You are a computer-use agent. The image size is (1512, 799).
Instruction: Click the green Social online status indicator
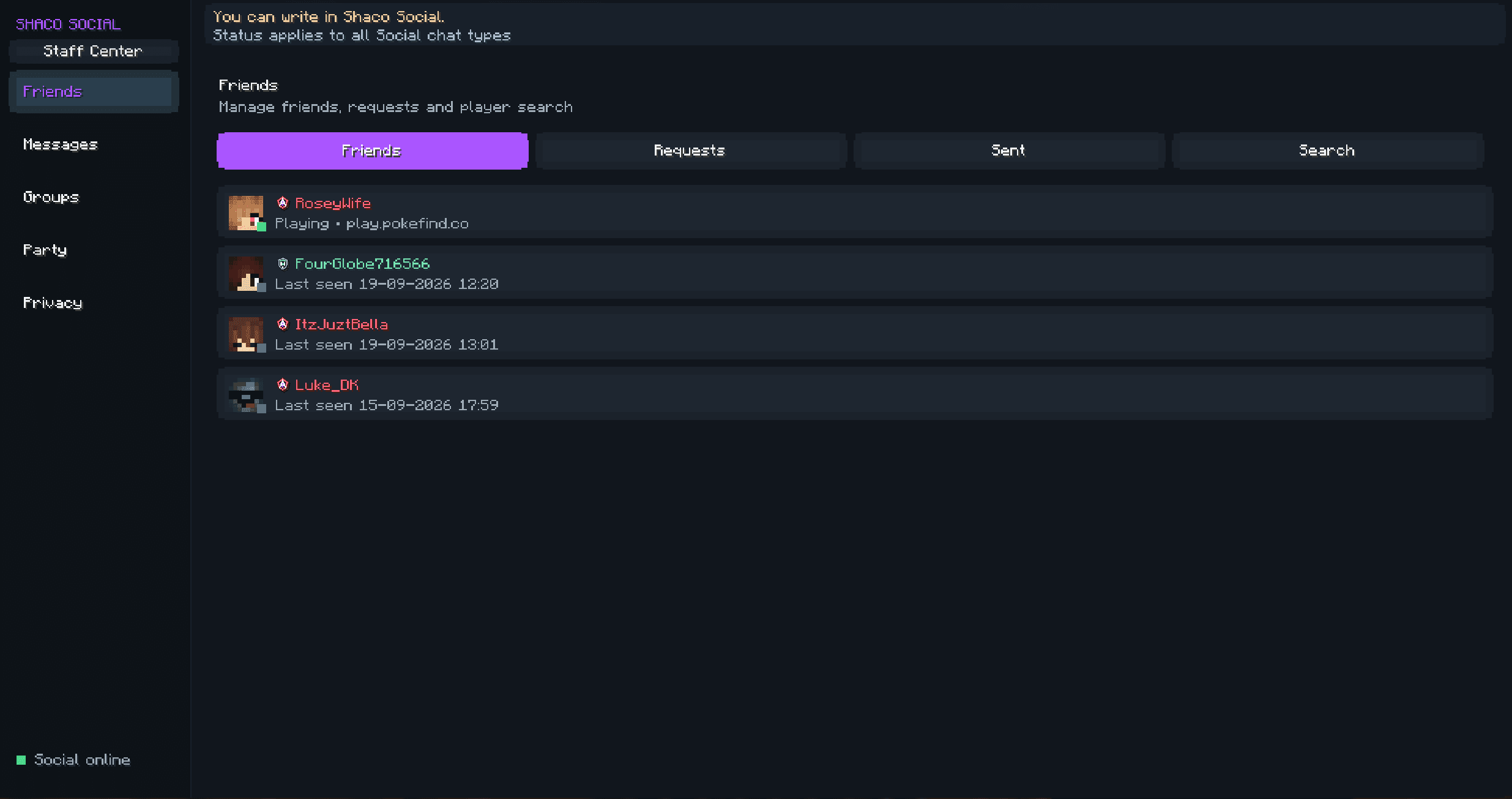(x=21, y=760)
